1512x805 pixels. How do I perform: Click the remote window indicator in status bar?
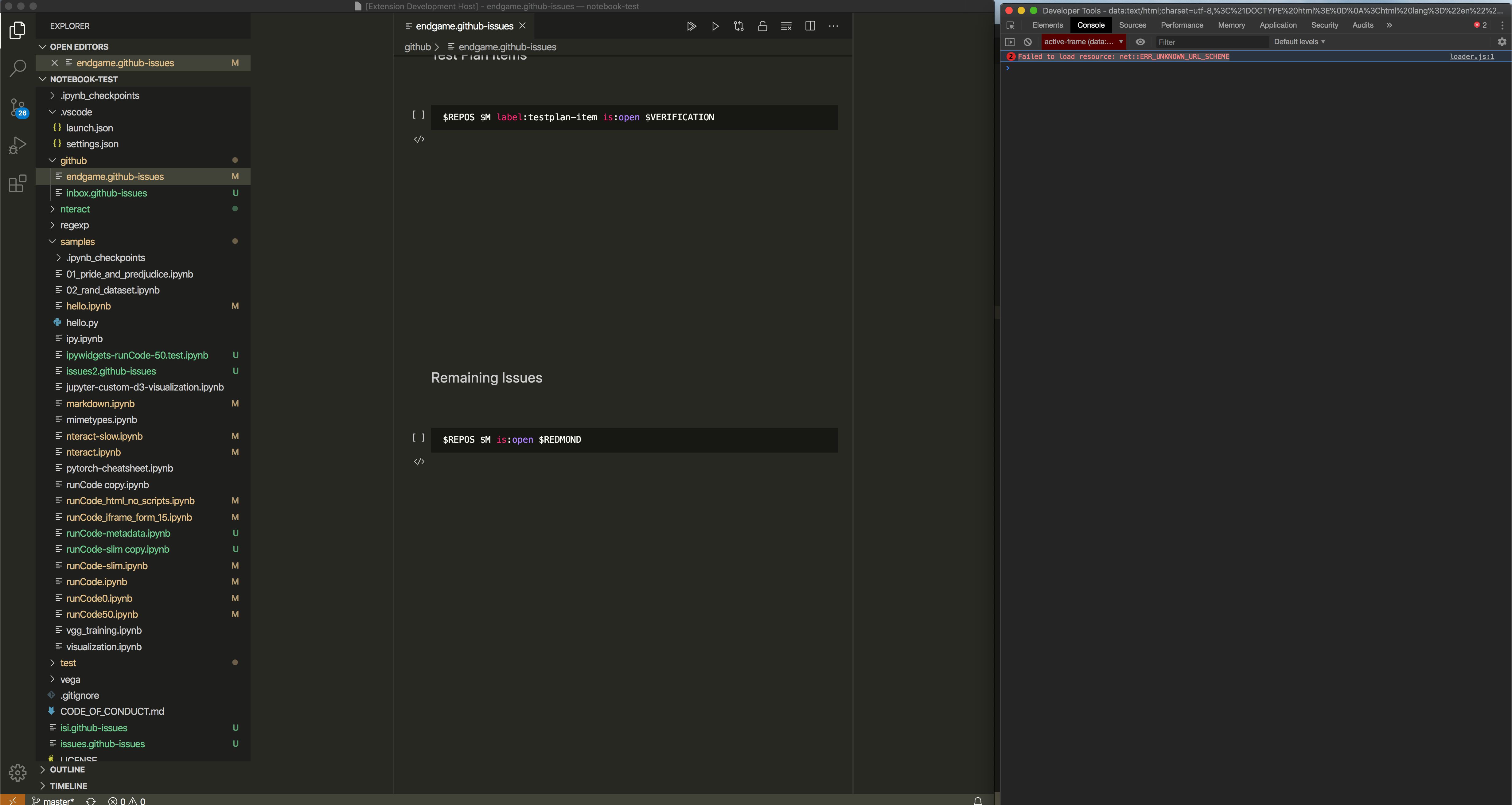click(12, 800)
